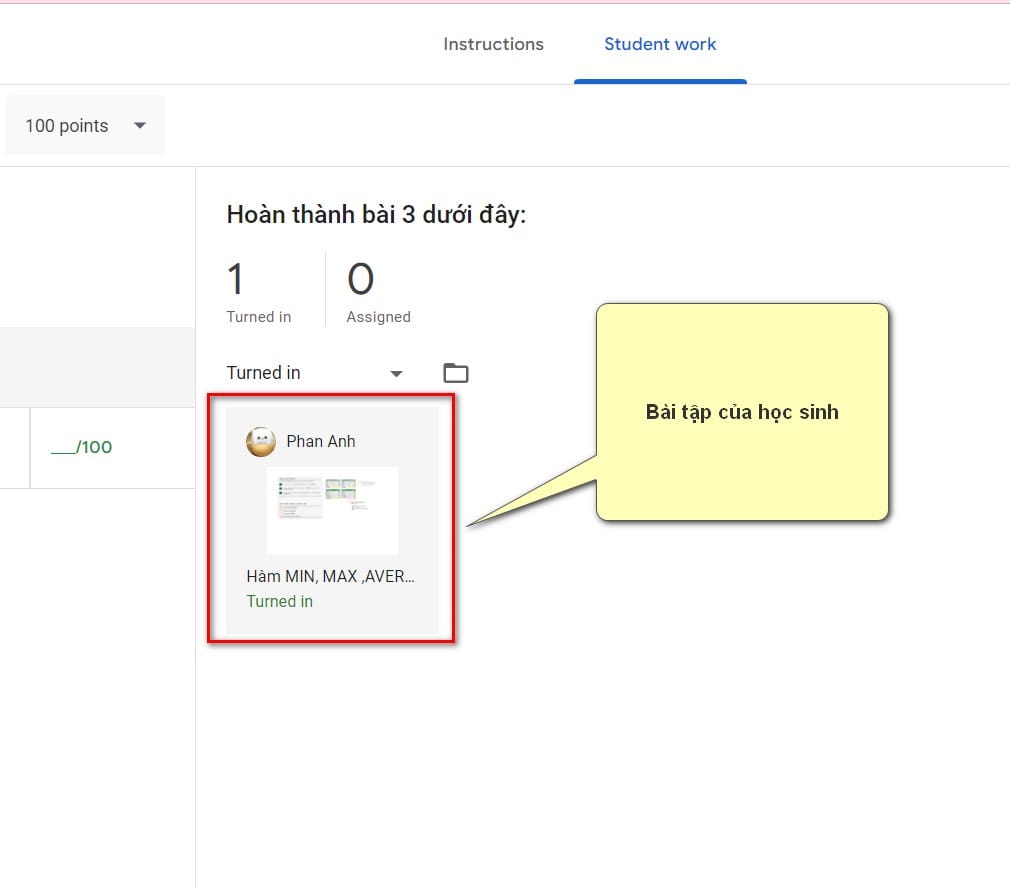Click the yellow Bài tập của học sinh callout

pos(742,412)
